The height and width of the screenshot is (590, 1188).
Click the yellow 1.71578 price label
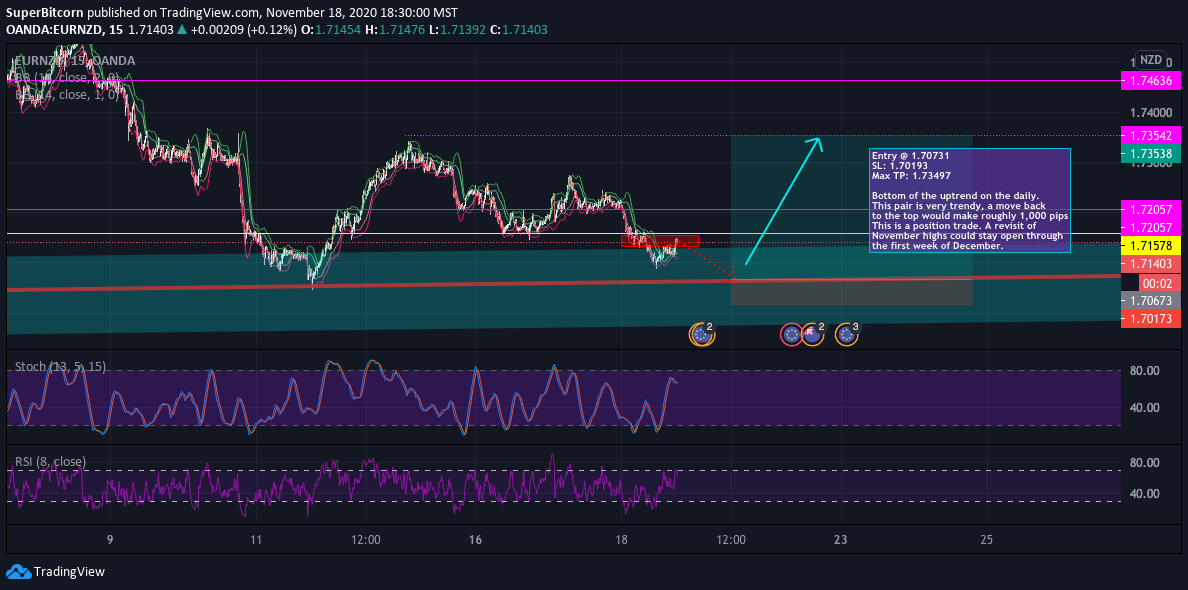pyautogui.click(x=1150, y=246)
